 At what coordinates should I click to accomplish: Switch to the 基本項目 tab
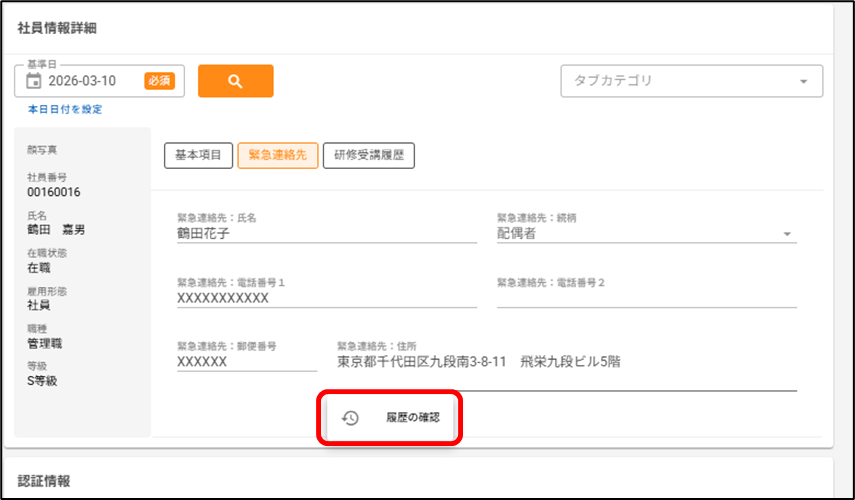[x=198, y=155]
